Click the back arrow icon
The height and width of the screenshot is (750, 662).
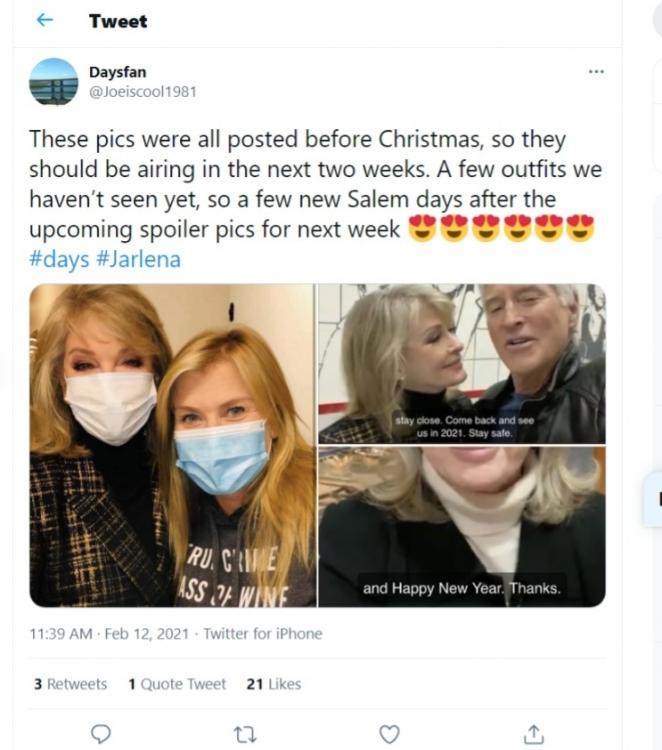pyautogui.click(x=44, y=21)
